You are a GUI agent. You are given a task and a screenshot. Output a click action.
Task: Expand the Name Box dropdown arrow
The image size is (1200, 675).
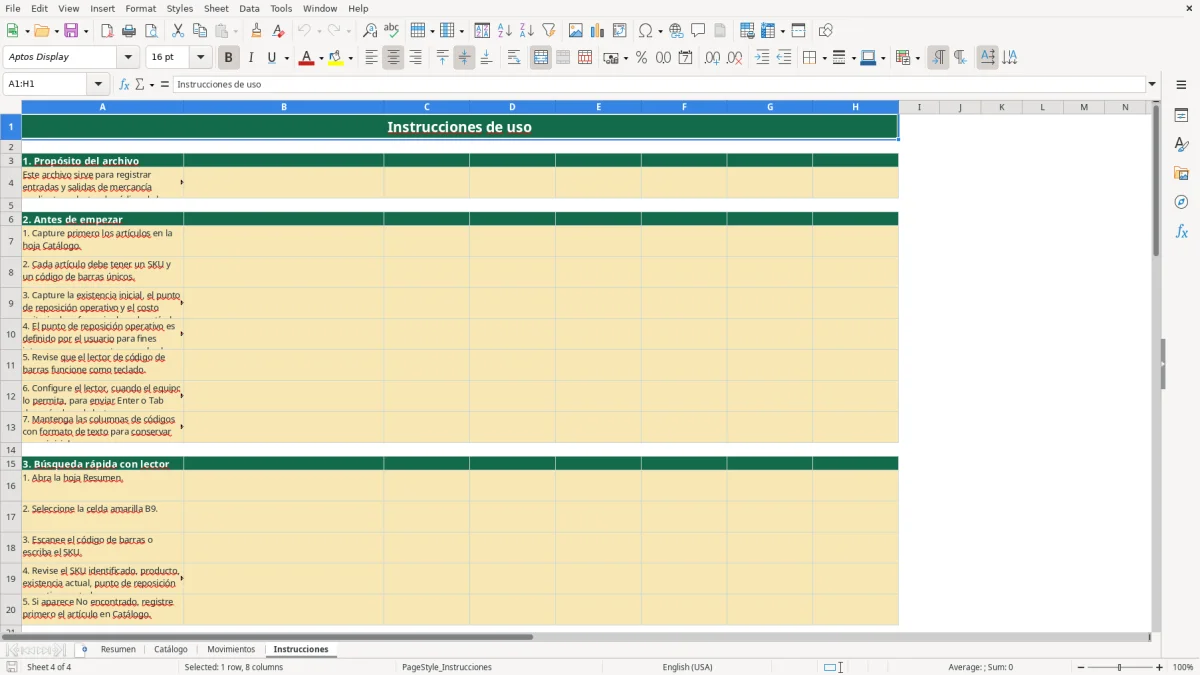tap(98, 85)
